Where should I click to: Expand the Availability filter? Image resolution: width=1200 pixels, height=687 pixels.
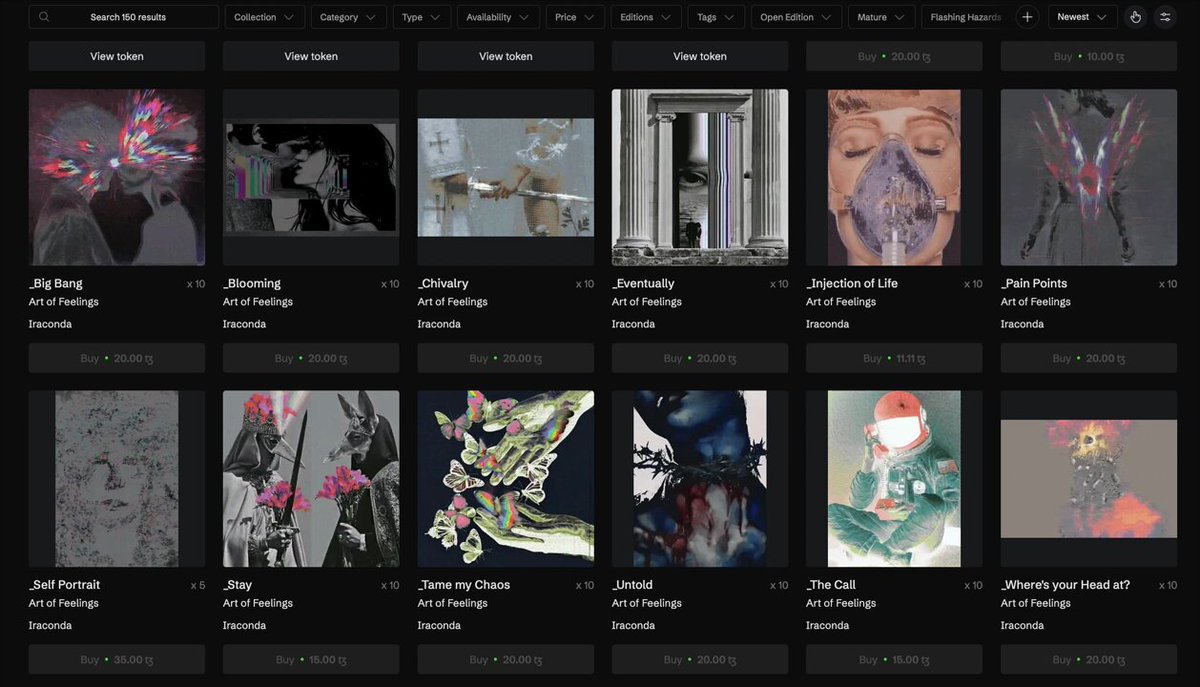tap(498, 17)
